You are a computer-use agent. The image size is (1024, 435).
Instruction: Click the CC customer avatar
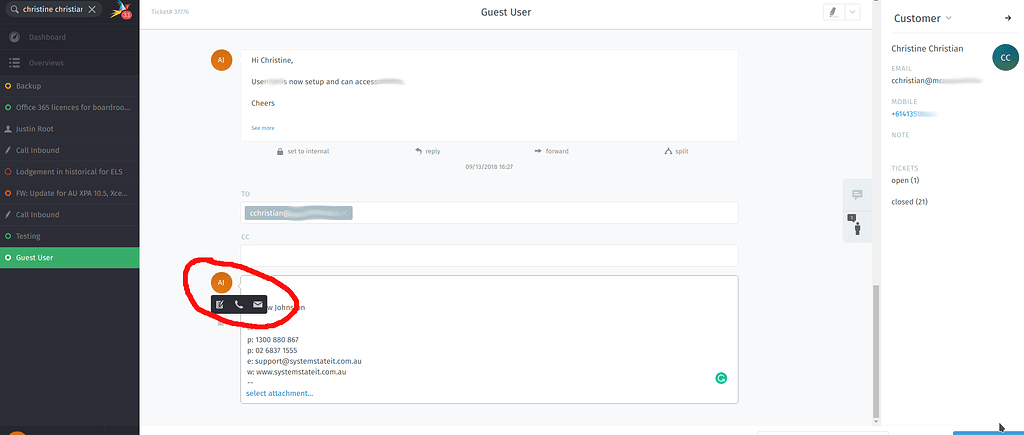tap(1005, 57)
